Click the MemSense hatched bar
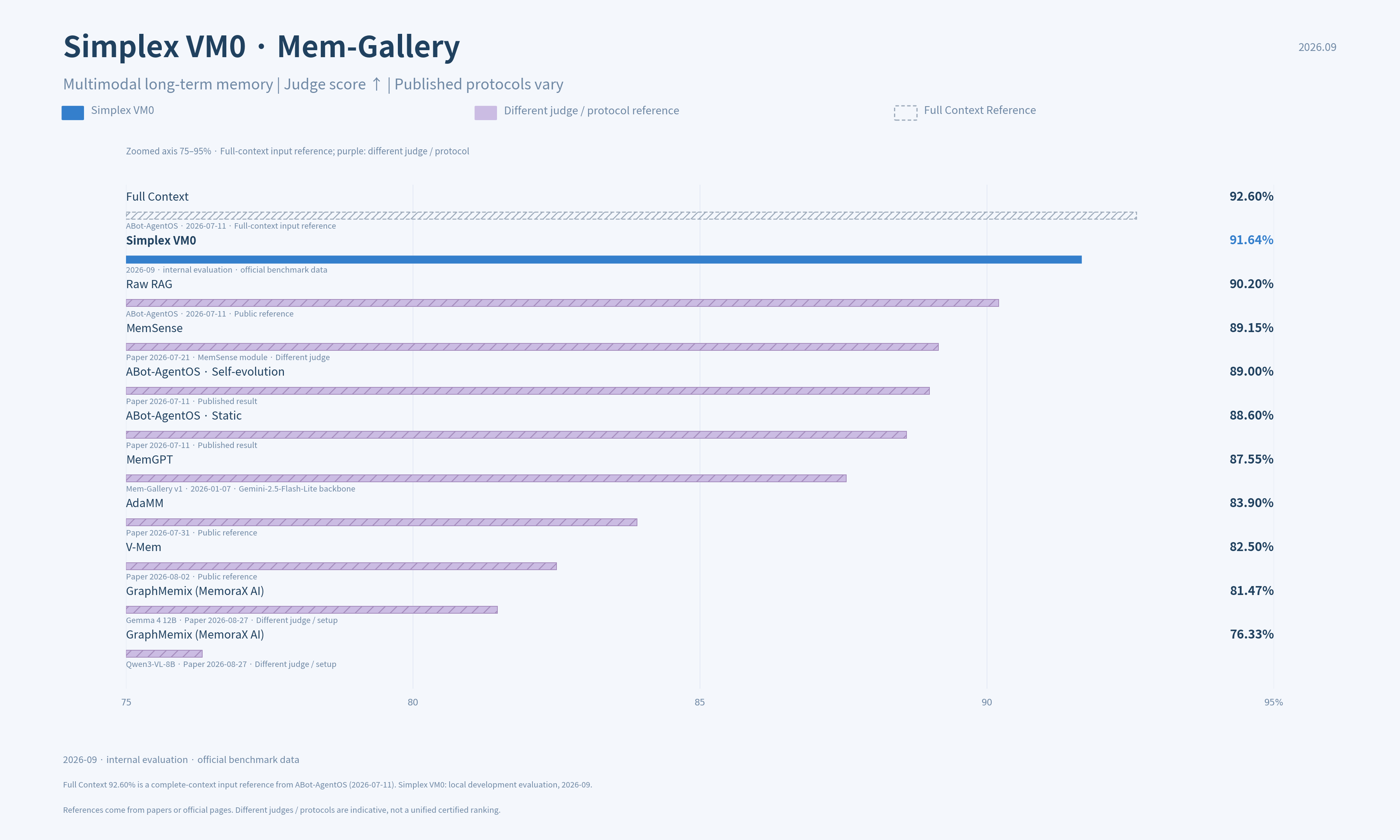Image resolution: width=1400 pixels, height=840 pixels. point(532,347)
